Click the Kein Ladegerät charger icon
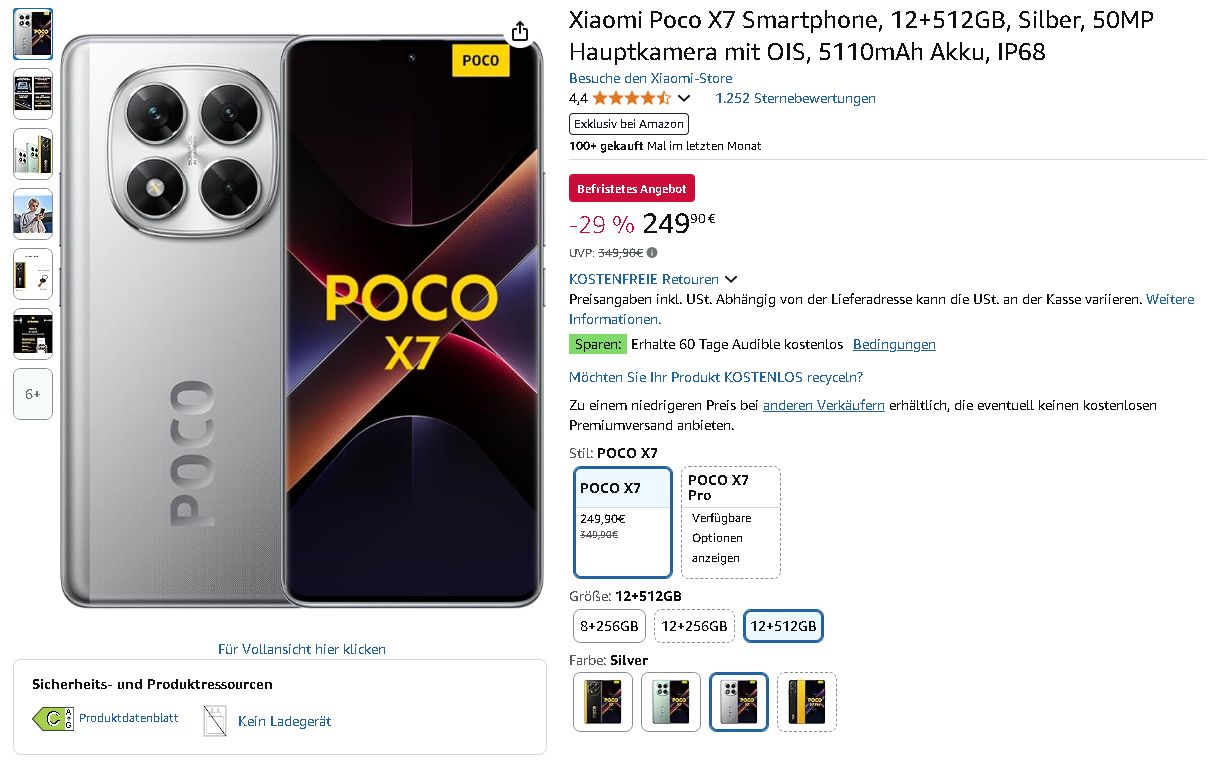Image resolution: width=1212 pixels, height=763 pixels. click(x=215, y=720)
